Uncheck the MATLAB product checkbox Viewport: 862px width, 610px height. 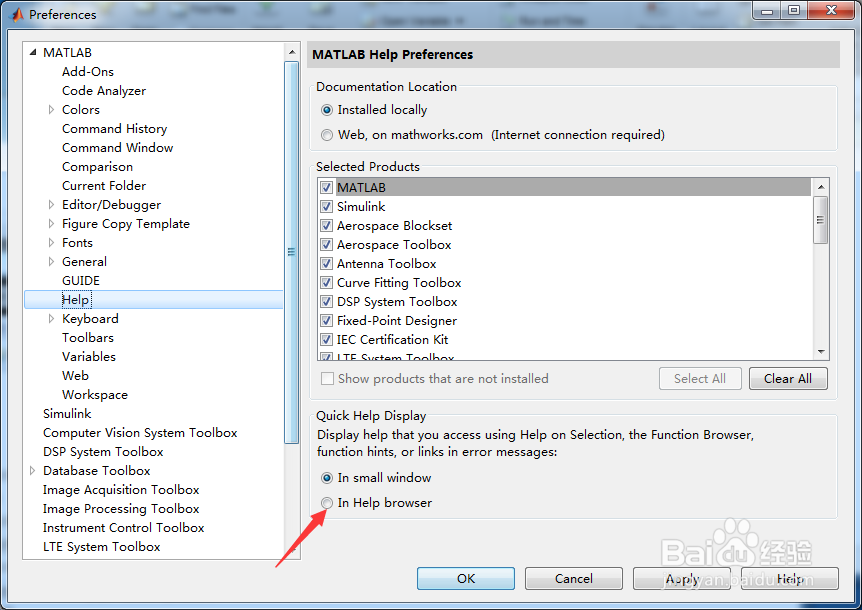pyautogui.click(x=327, y=187)
